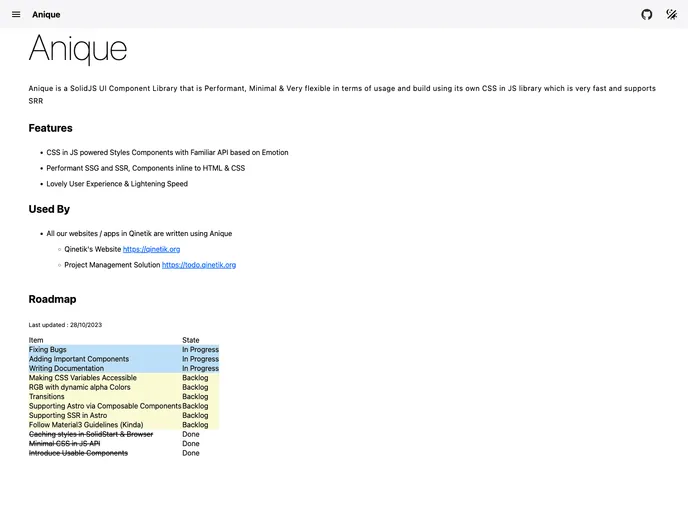Screen dimensions: 688x512
Task: Click the large Anique page heading
Action: (78, 49)
